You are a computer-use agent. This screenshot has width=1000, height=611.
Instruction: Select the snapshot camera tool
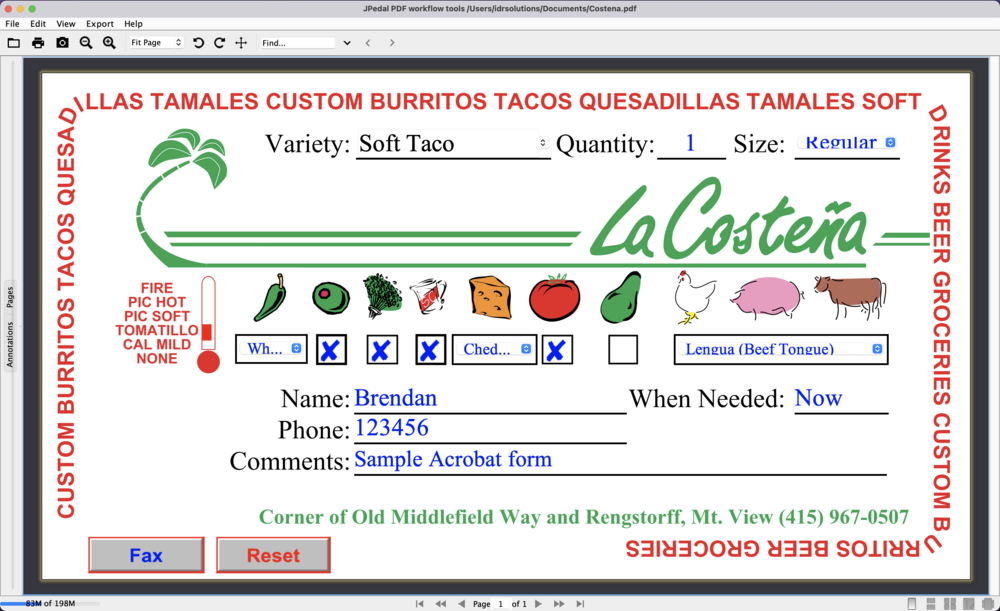click(x=61, y=42)
